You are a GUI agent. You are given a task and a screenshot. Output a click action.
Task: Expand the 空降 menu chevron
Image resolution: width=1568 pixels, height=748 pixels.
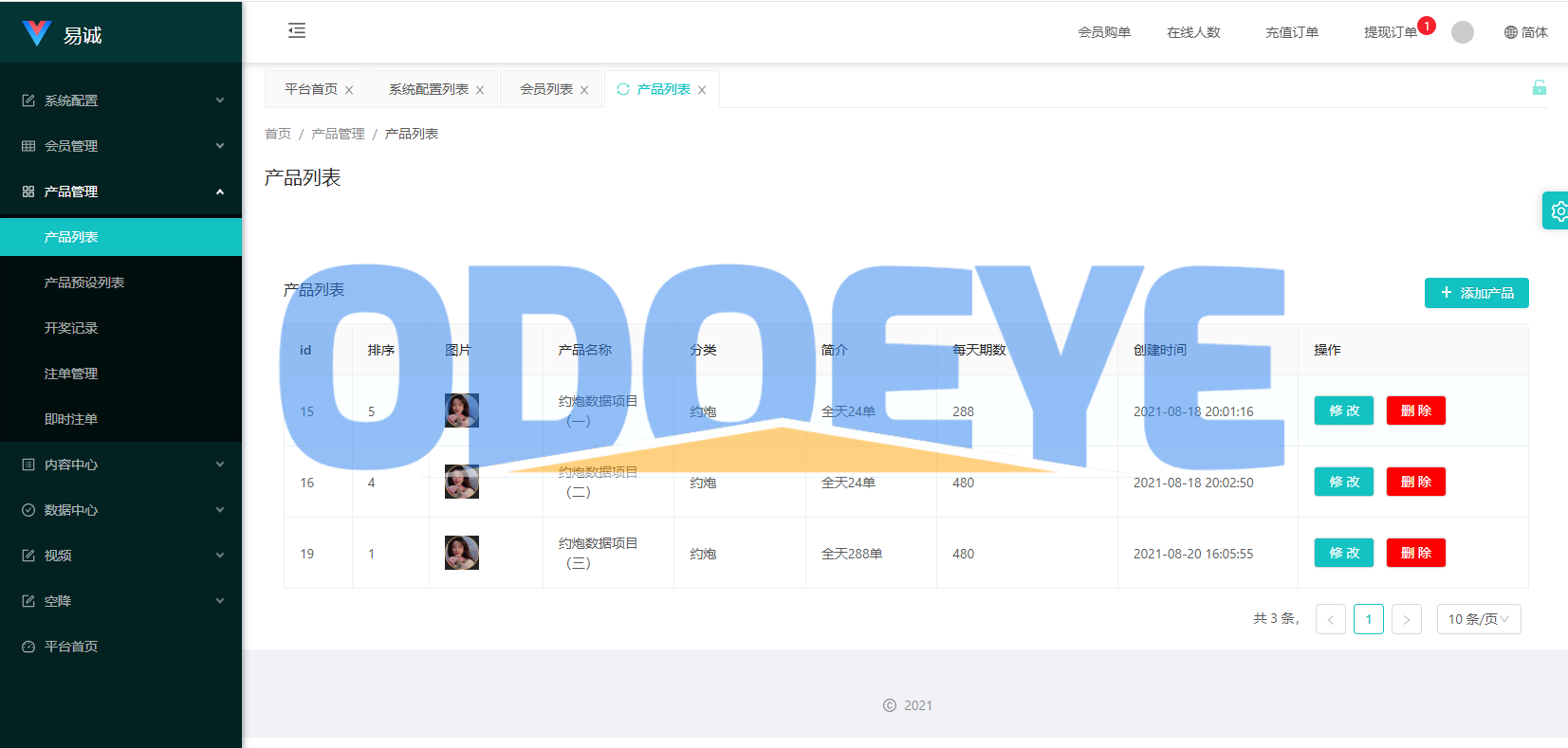(x=220, y=601)
